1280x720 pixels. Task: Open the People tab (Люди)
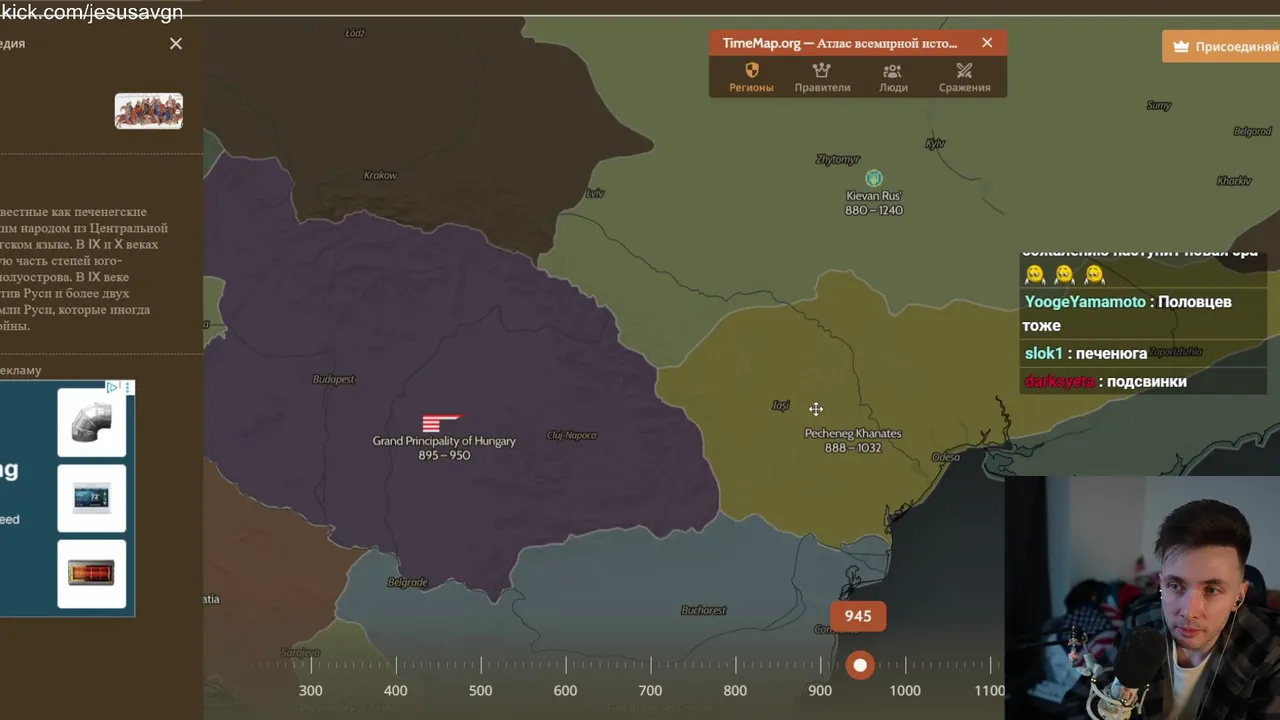[893, 77]
